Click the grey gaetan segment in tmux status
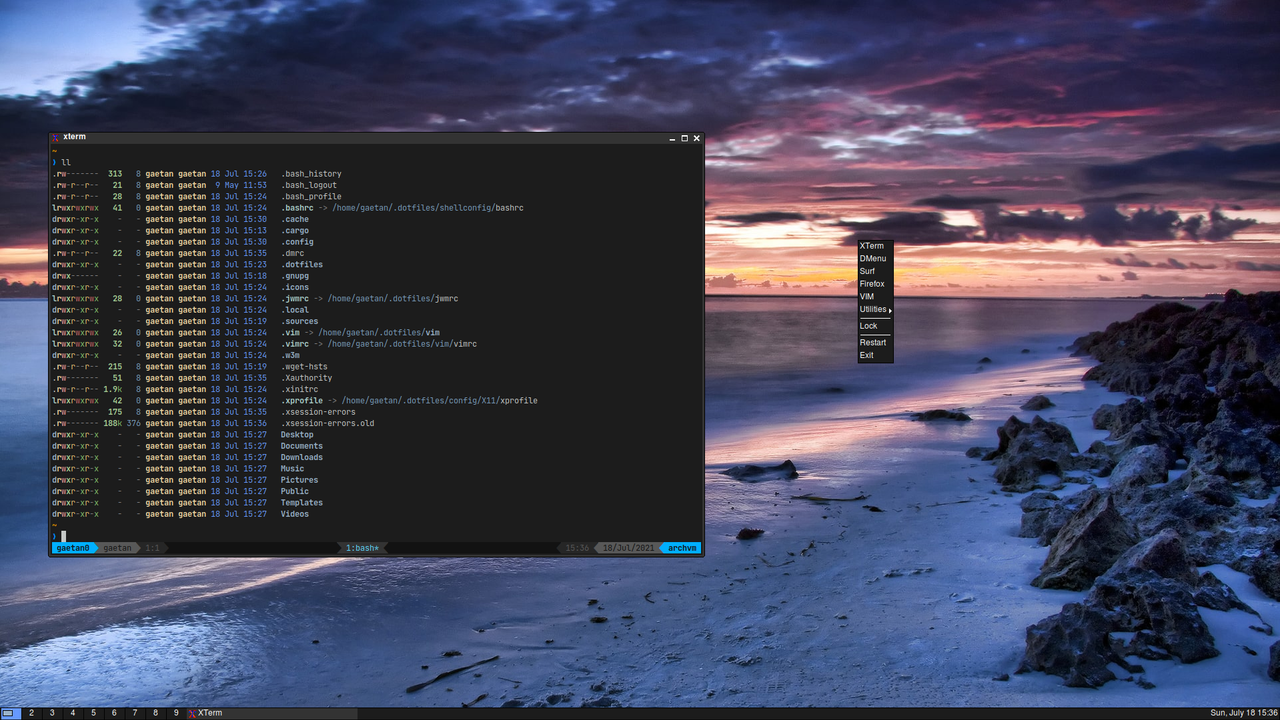This screenshot has width=1280, height=720. pyautogui.click(x=117, y=548)
